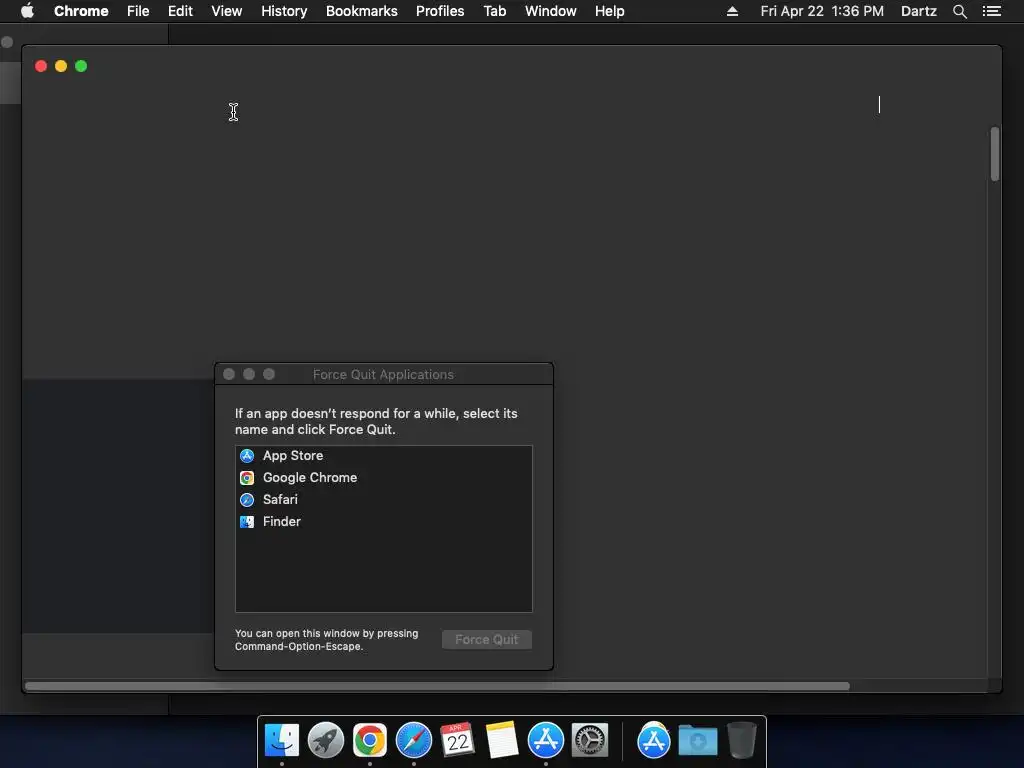Open Spotlight search magnifier icon
Image resolution: width=1024 pixels, height=768 pixels.
pos(959,11)
